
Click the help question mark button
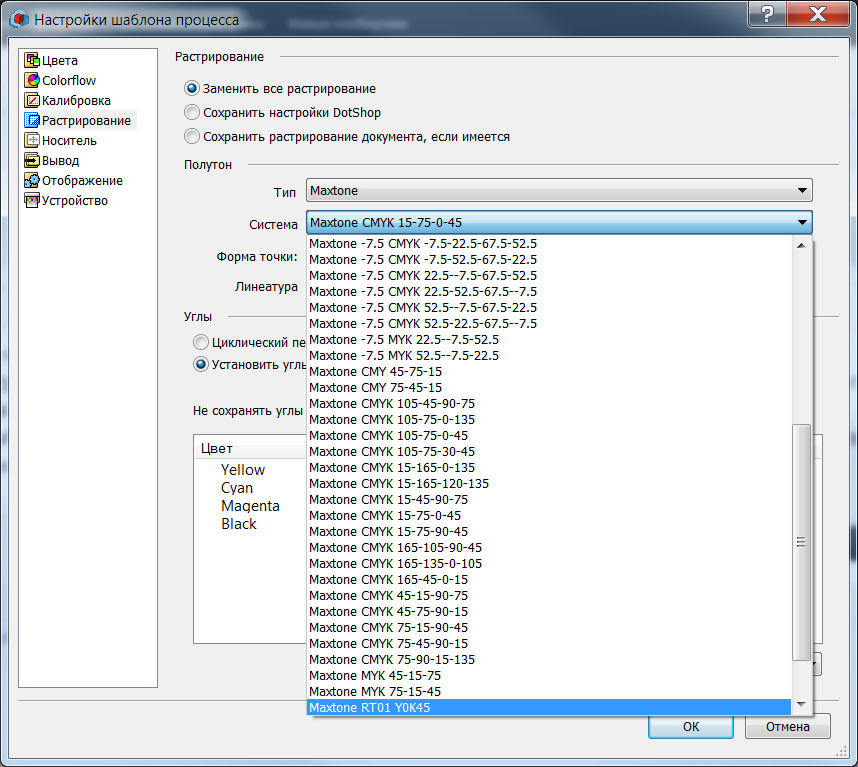click(767, 14)
